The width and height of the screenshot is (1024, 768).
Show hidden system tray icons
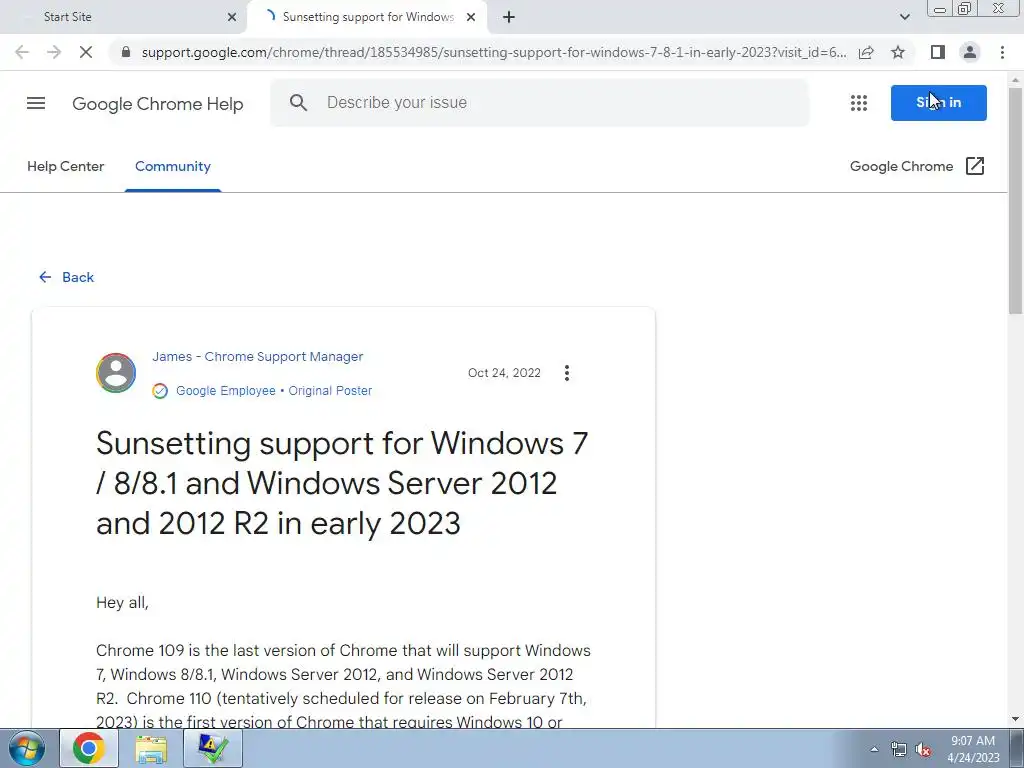tap(874, 749)
